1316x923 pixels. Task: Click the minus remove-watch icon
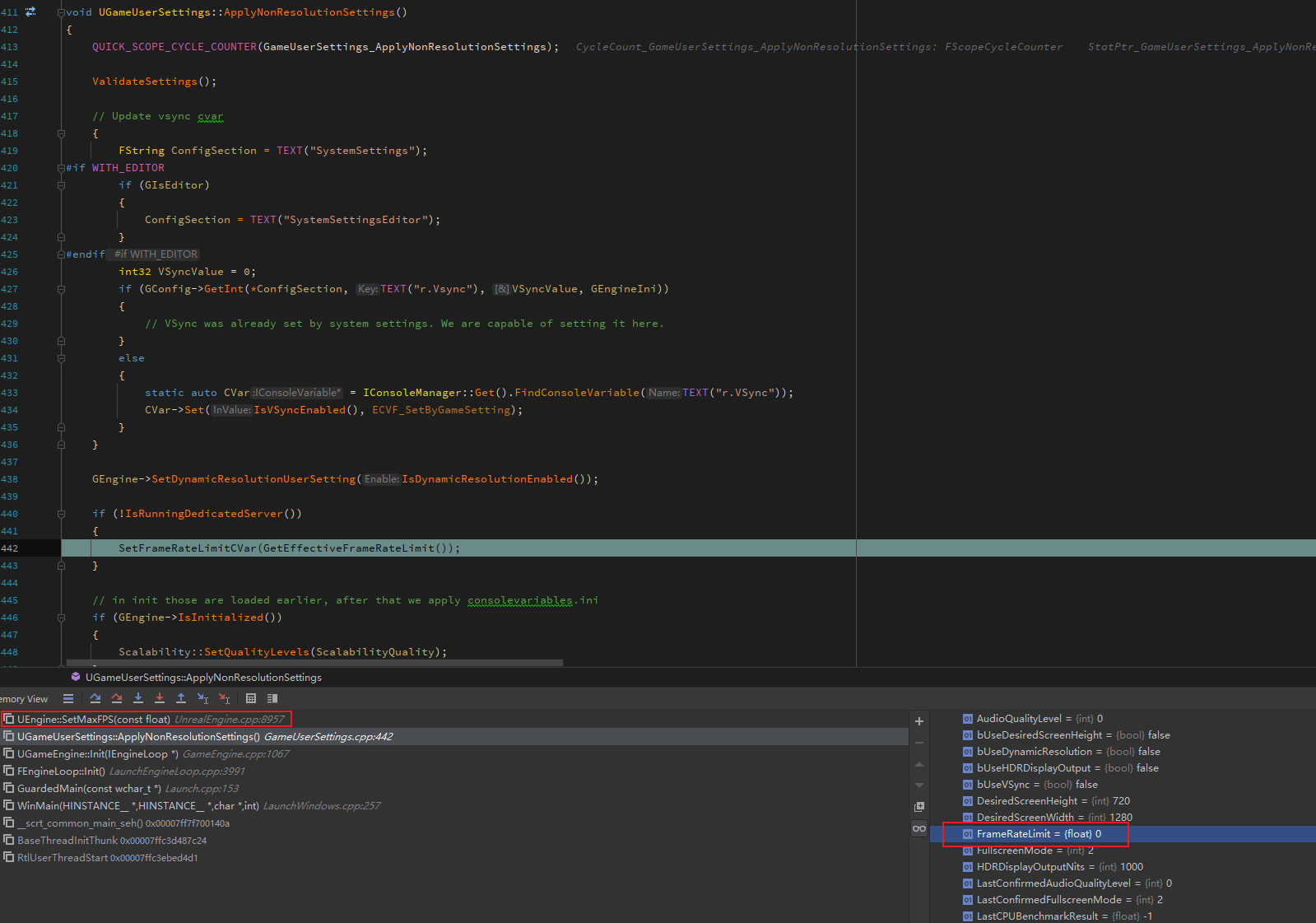click(919, 743)
